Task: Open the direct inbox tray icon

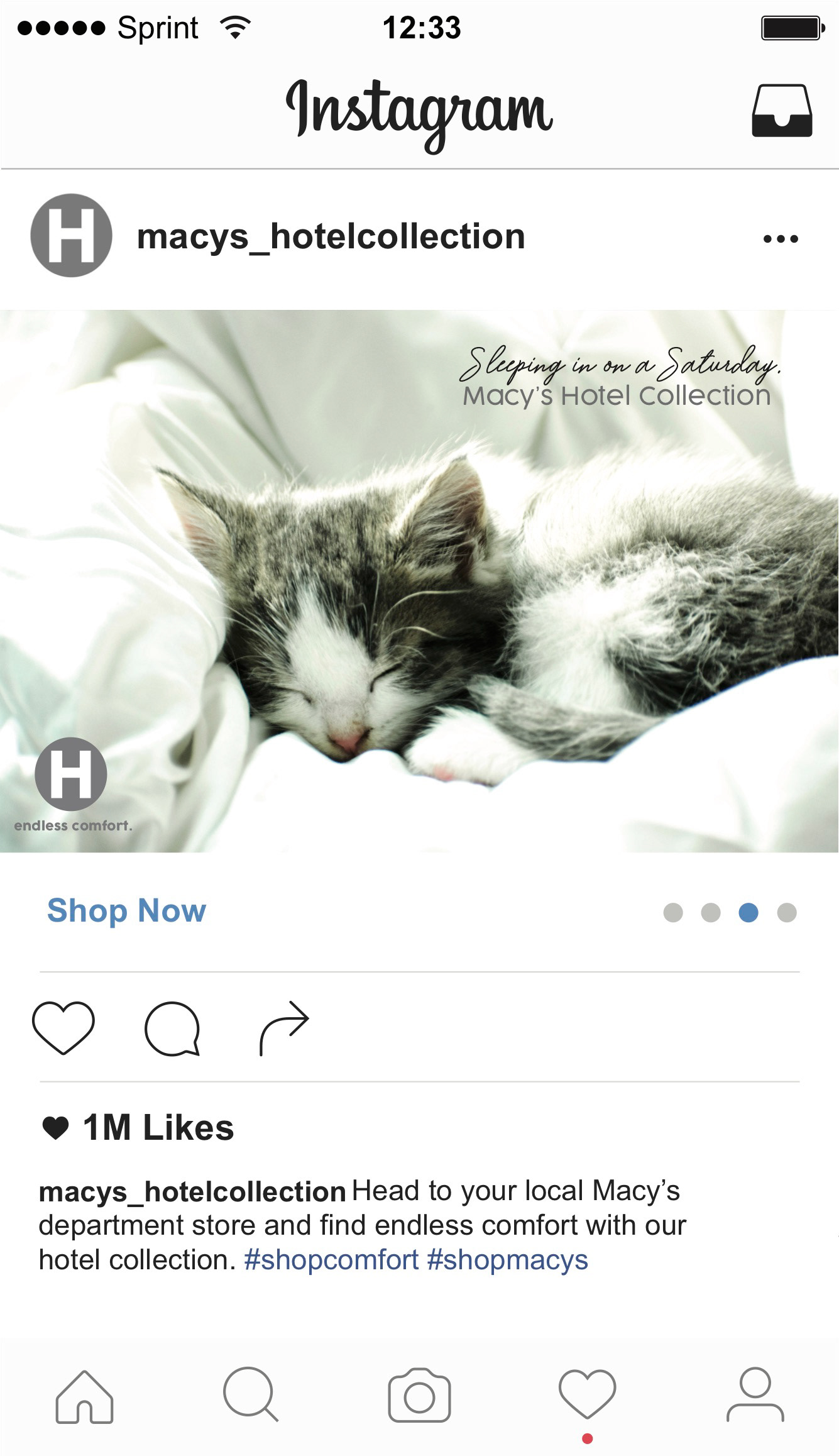Action: pos(782,110)
